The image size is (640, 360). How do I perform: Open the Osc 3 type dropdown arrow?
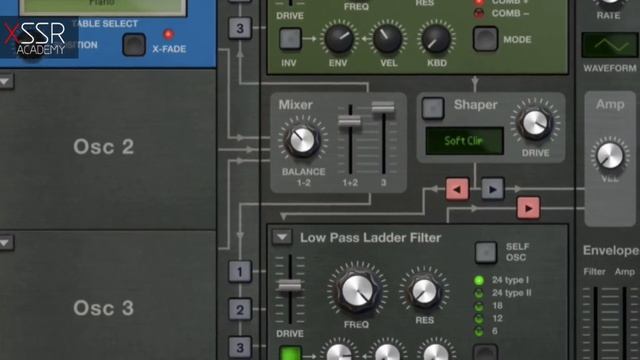click(6, 243)
